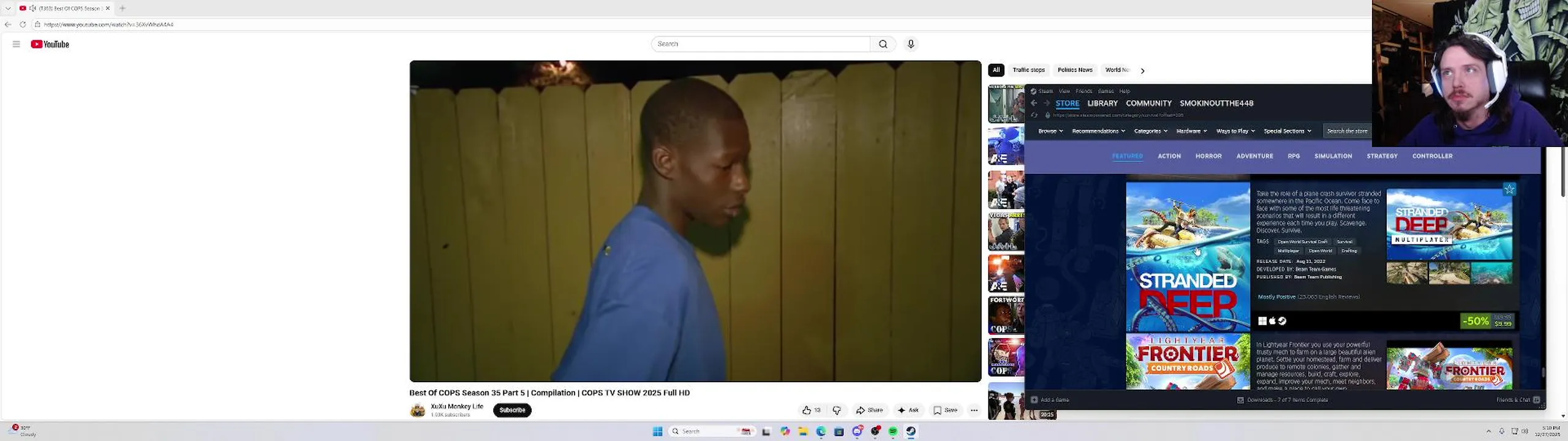Open the YouTube hamburger guide menu
Viewport: 1568px width, 441px height.
(x=17, y=44)
